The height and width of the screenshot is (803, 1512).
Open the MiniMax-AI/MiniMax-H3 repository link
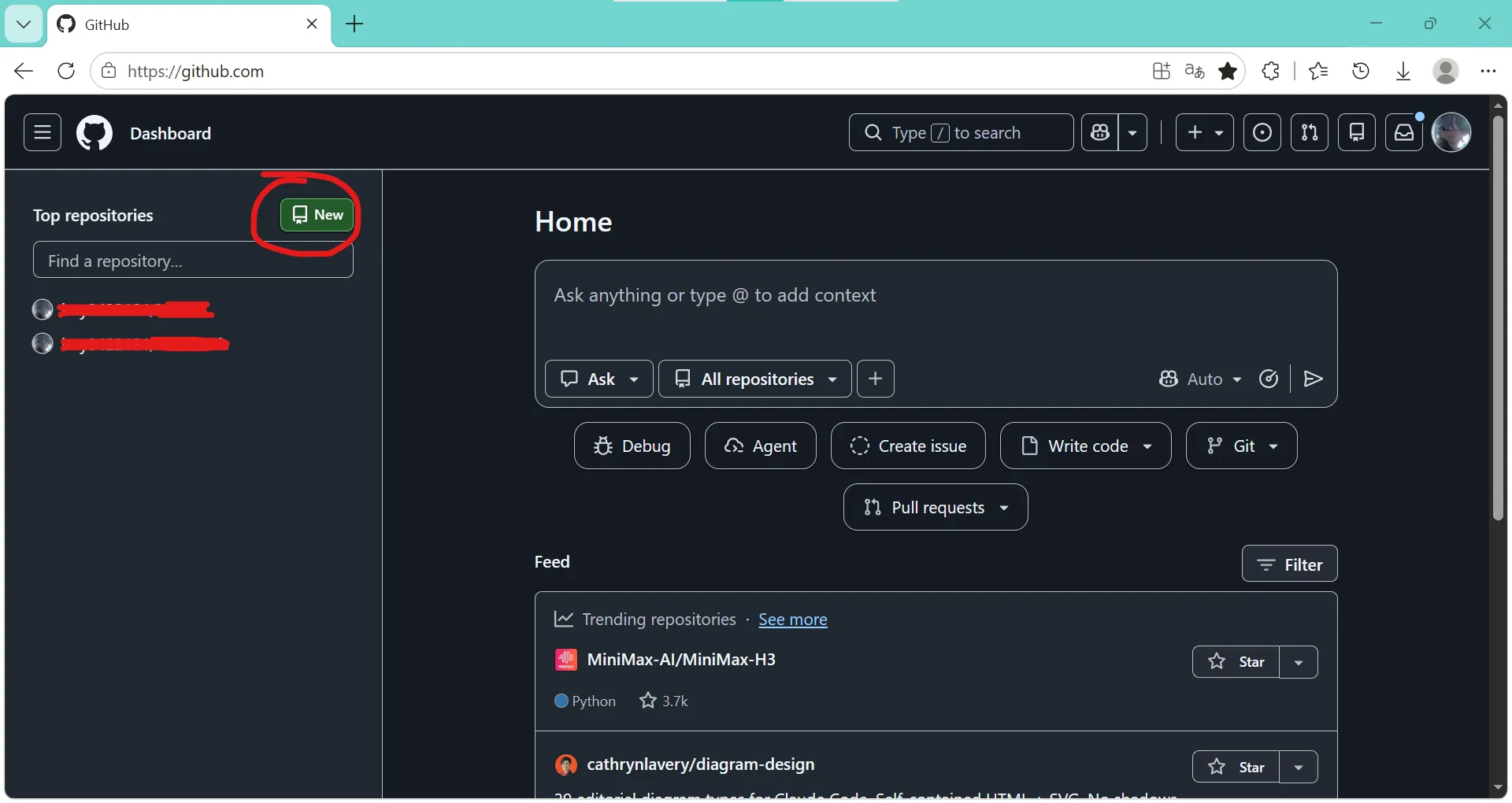tap(681, 660)
